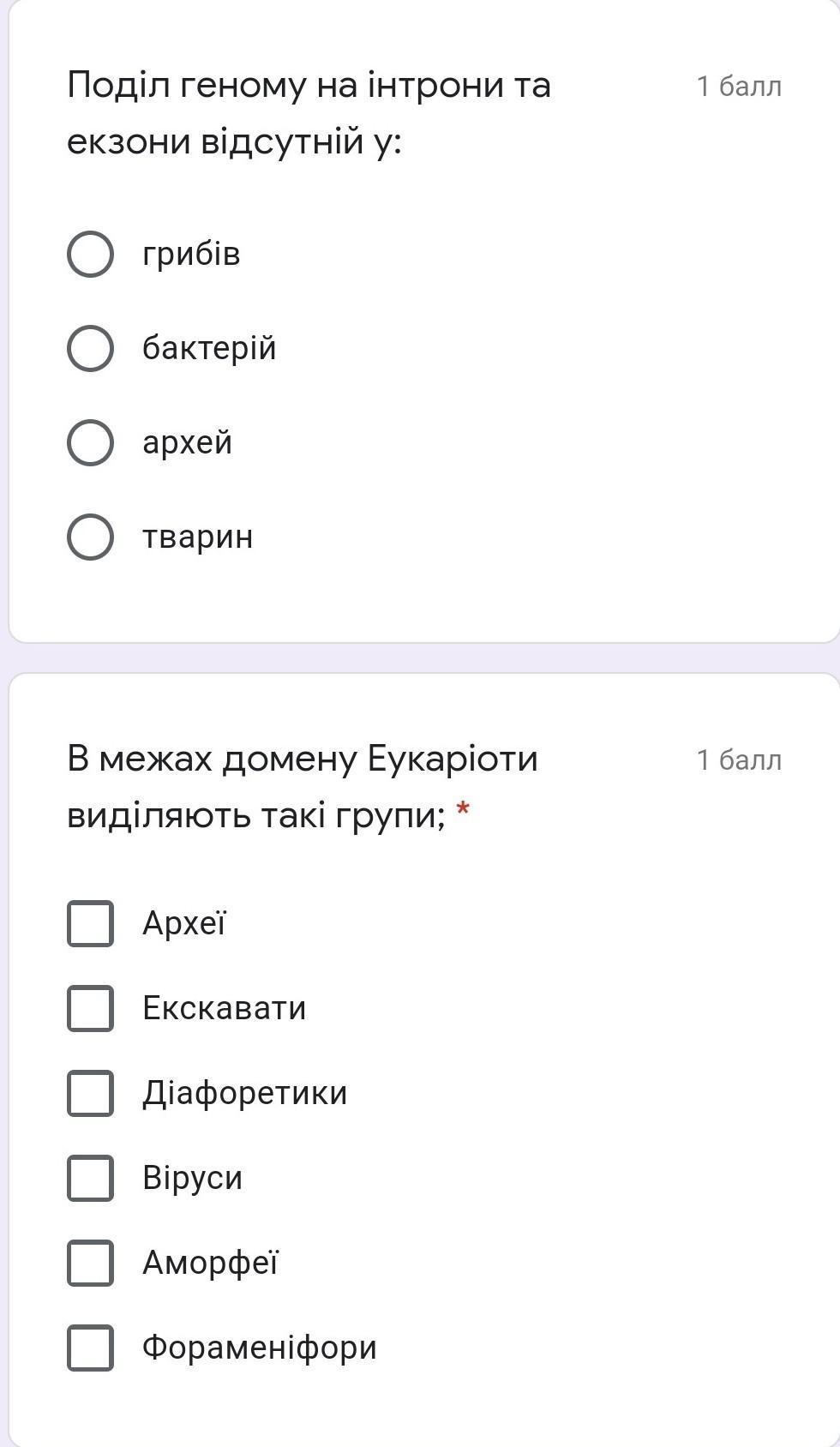Choose the бактерій radio option
The image size is (840, 1447).
pyautogui.click(x=90, y=349)
